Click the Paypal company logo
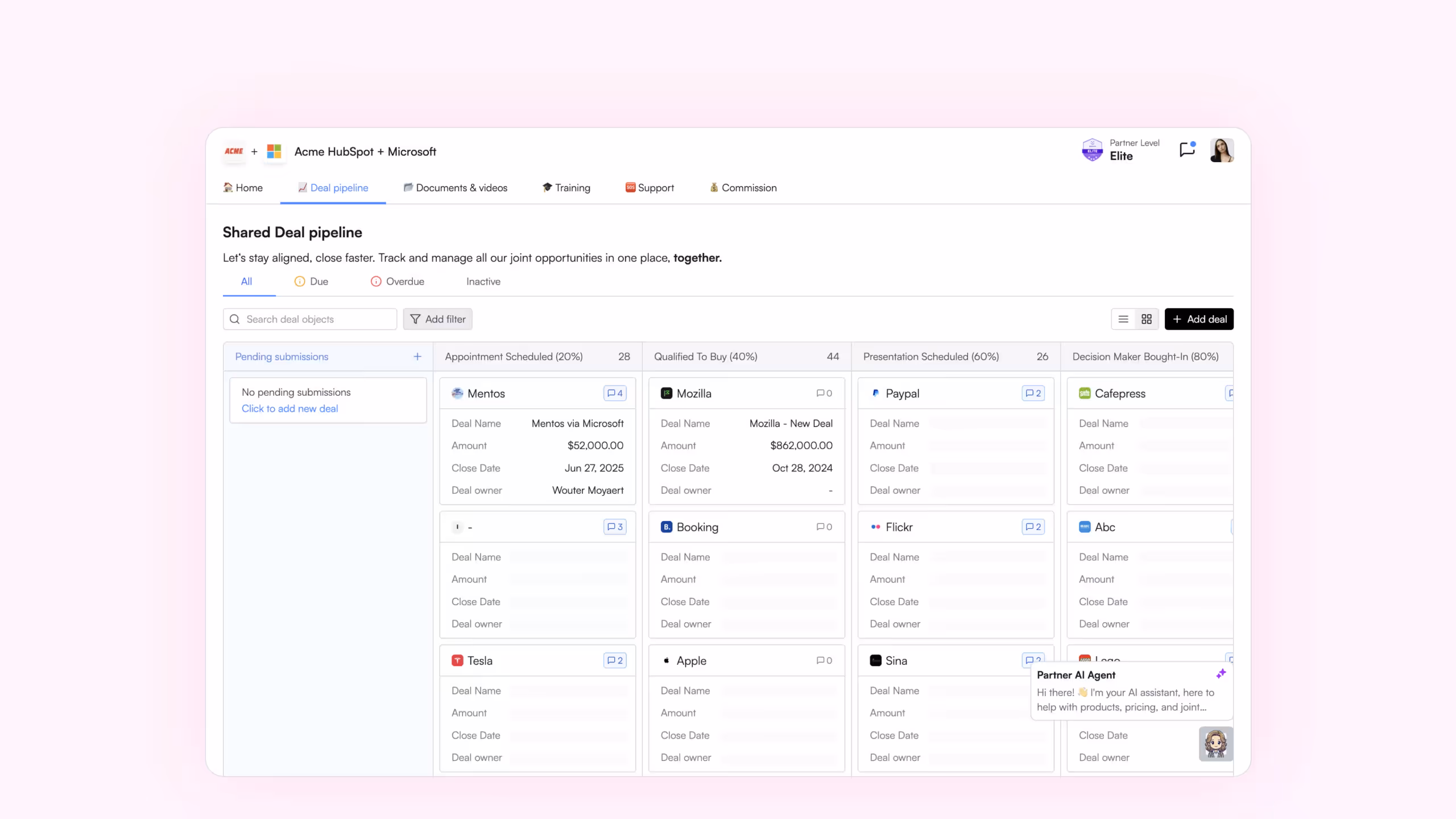The height and width of the screenshot is (819, 1456). coord(876,393)
